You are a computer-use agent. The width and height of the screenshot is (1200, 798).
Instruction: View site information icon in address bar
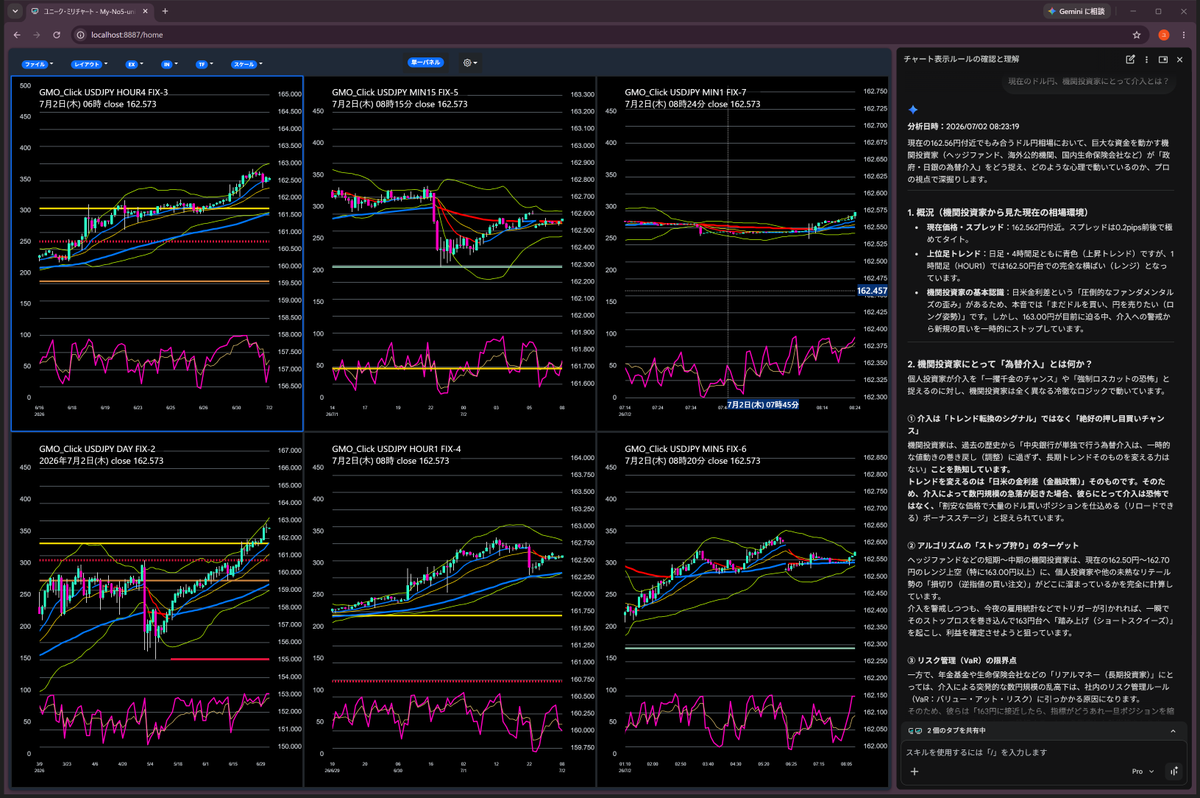(81, 34)
